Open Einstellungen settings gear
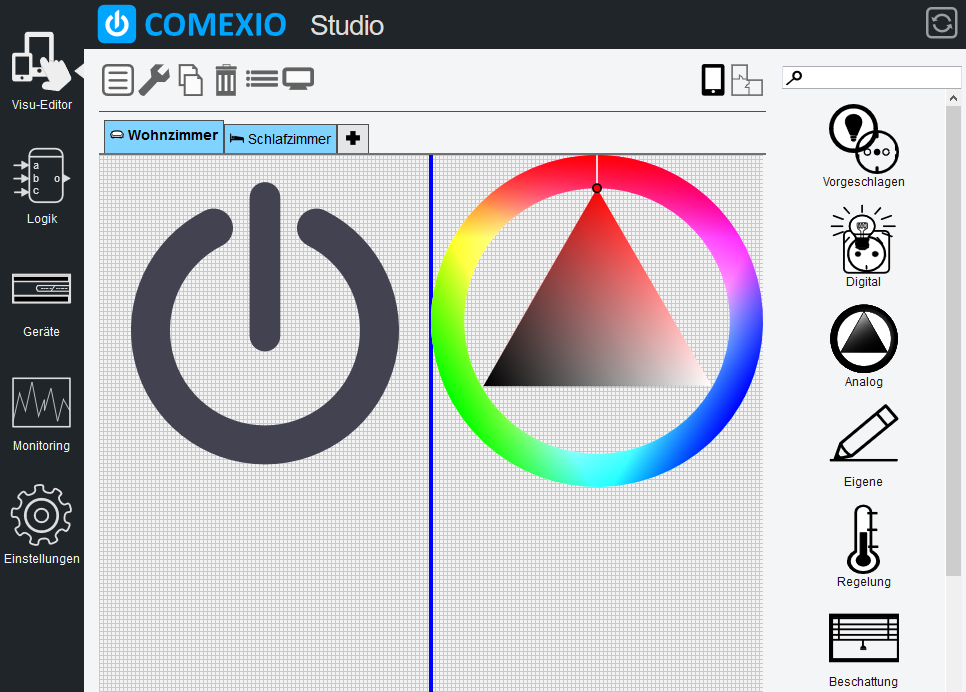The height and width of the screenshot is (692, 966). tap(41, 524)
